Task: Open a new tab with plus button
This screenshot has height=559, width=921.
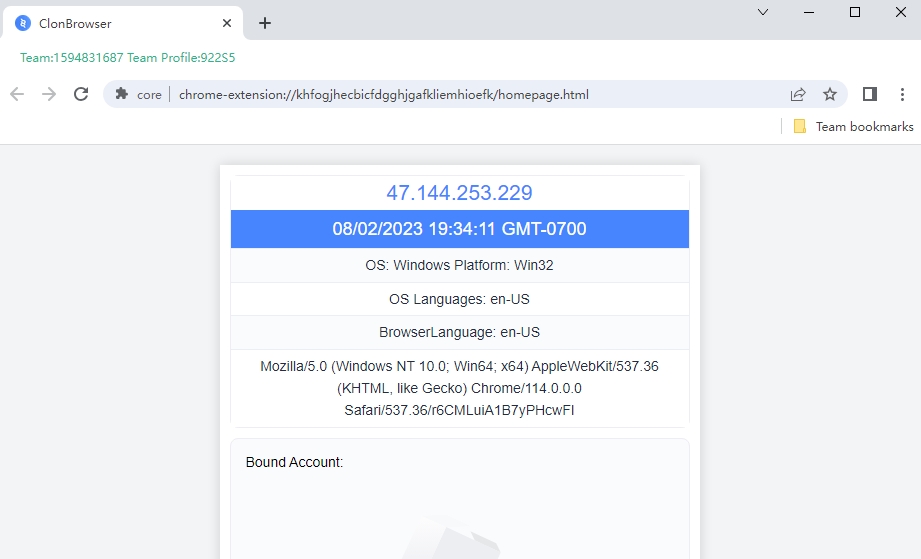Action: point(265,23)
